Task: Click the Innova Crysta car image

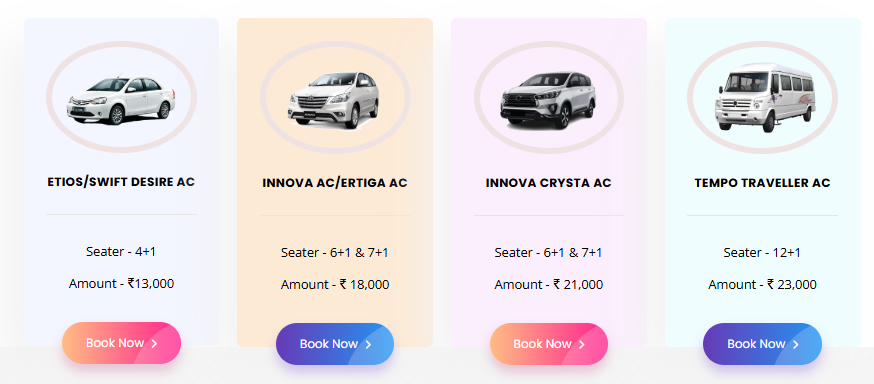Action: coord(548,100)
